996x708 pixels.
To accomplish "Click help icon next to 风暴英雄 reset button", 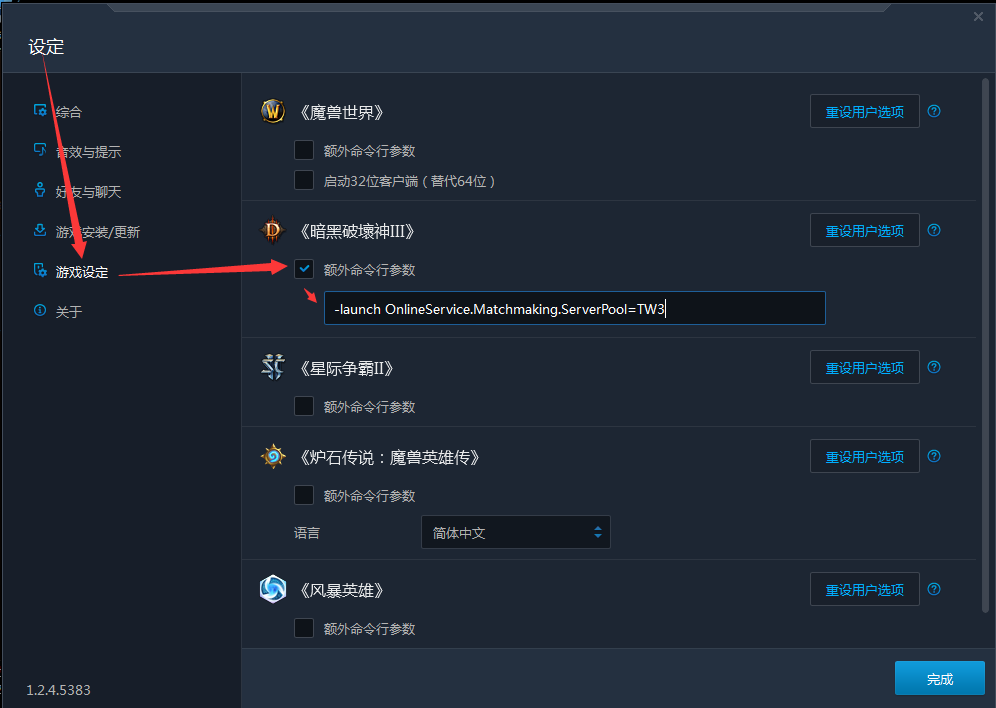I will 934,589.
